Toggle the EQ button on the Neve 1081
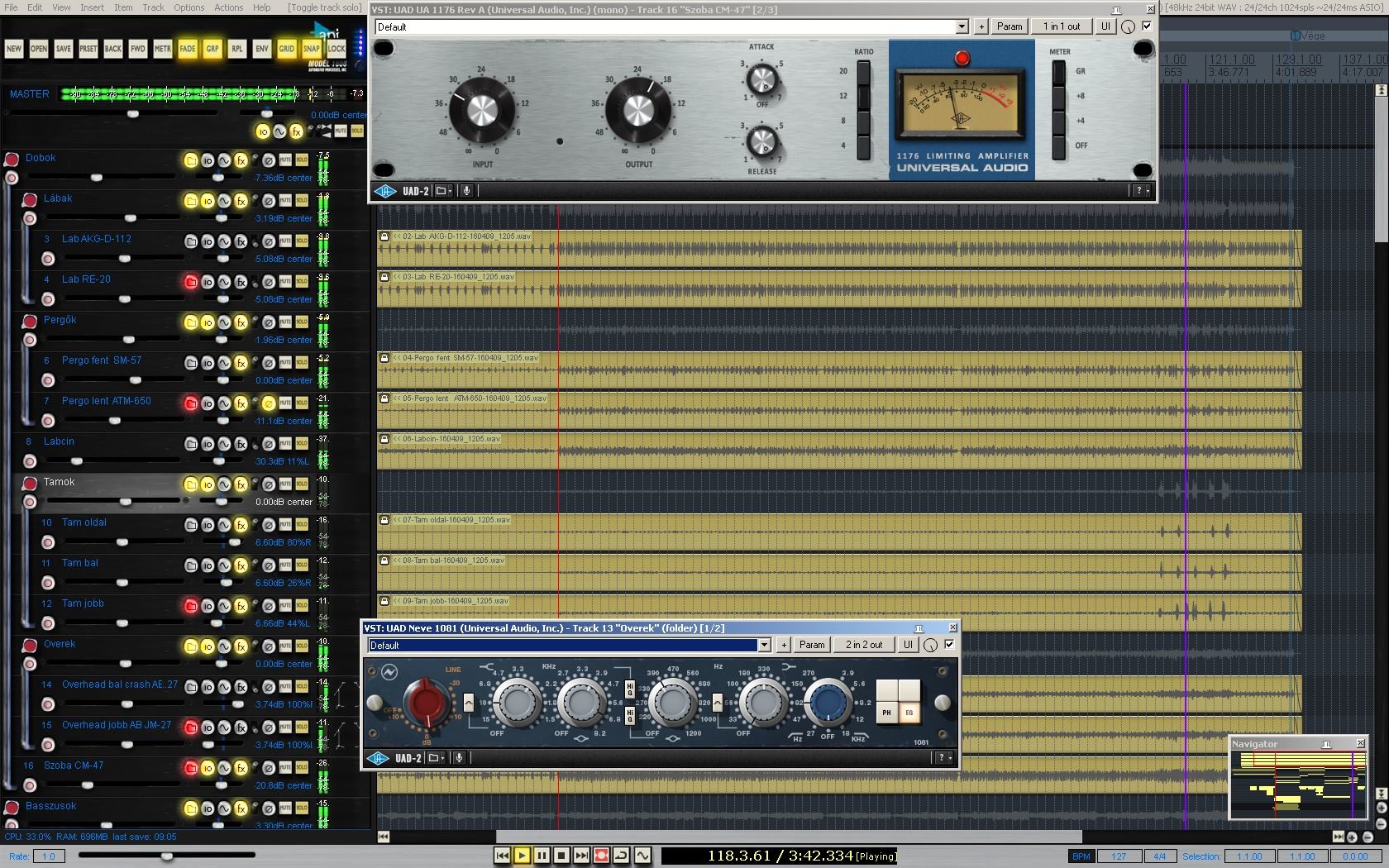 pos(909,712)
